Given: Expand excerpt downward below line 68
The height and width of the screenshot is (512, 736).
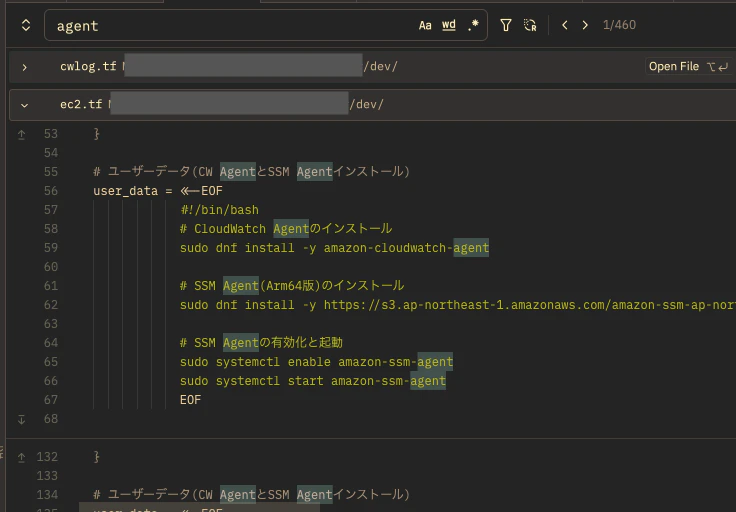Looking at the screenshot, I should tap(22, 419).
